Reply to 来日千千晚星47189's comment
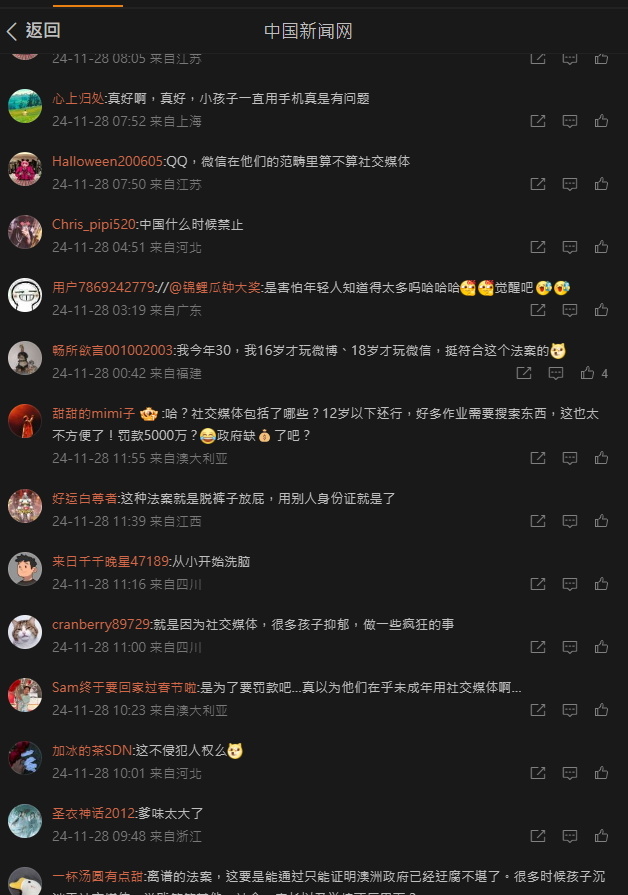 point(570,584)
